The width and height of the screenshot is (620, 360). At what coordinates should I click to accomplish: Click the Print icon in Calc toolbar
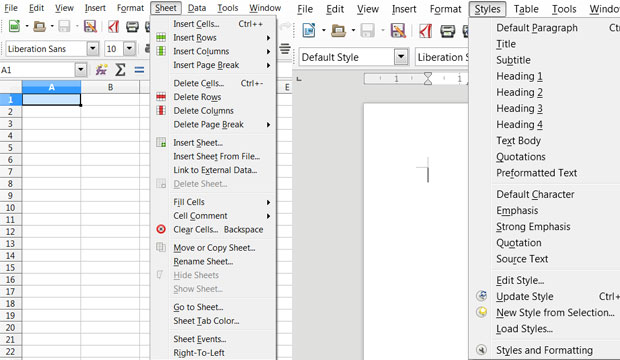tap(132, 27)
